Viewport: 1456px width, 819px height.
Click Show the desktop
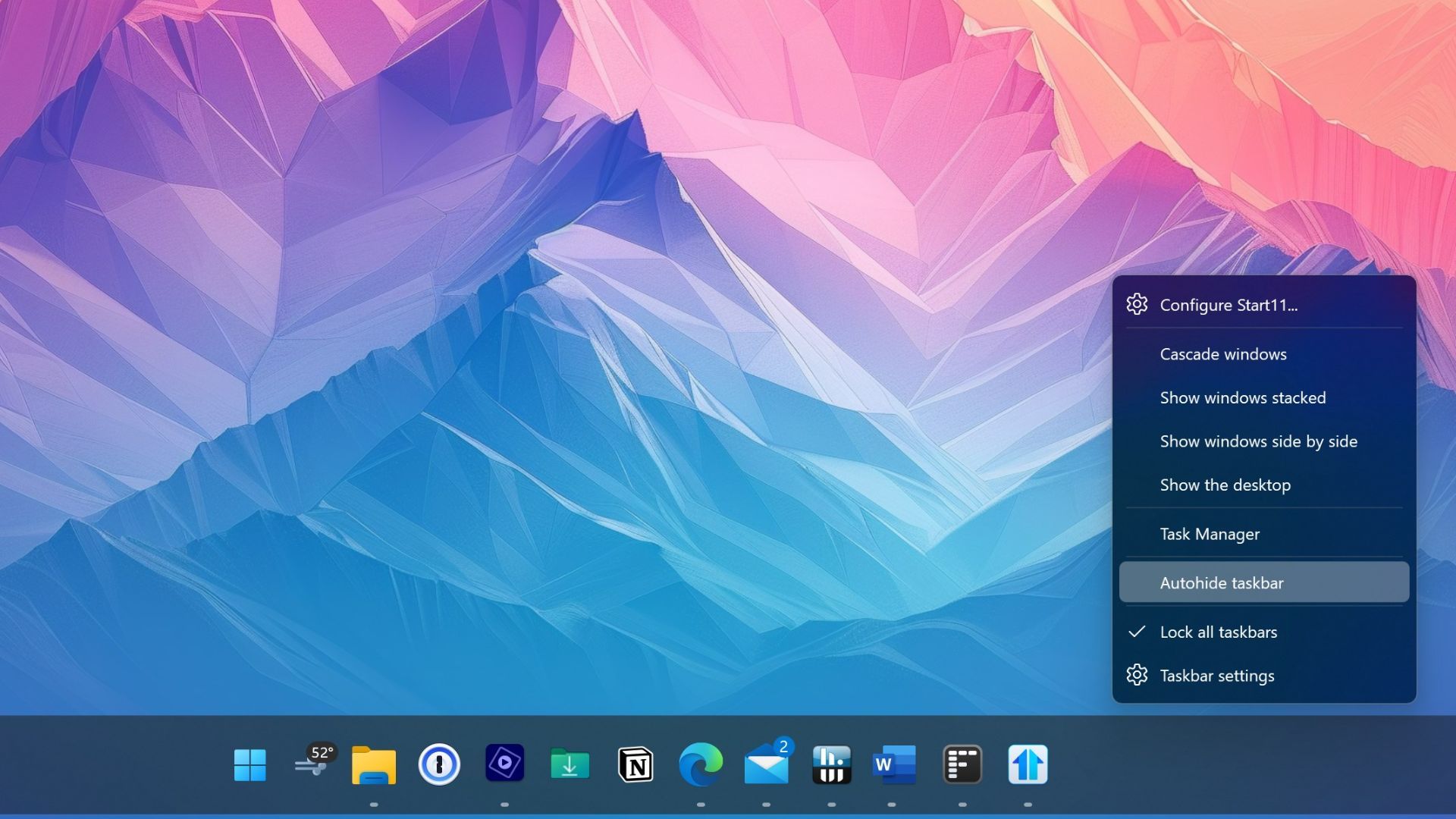click(x=1225, y=485)
